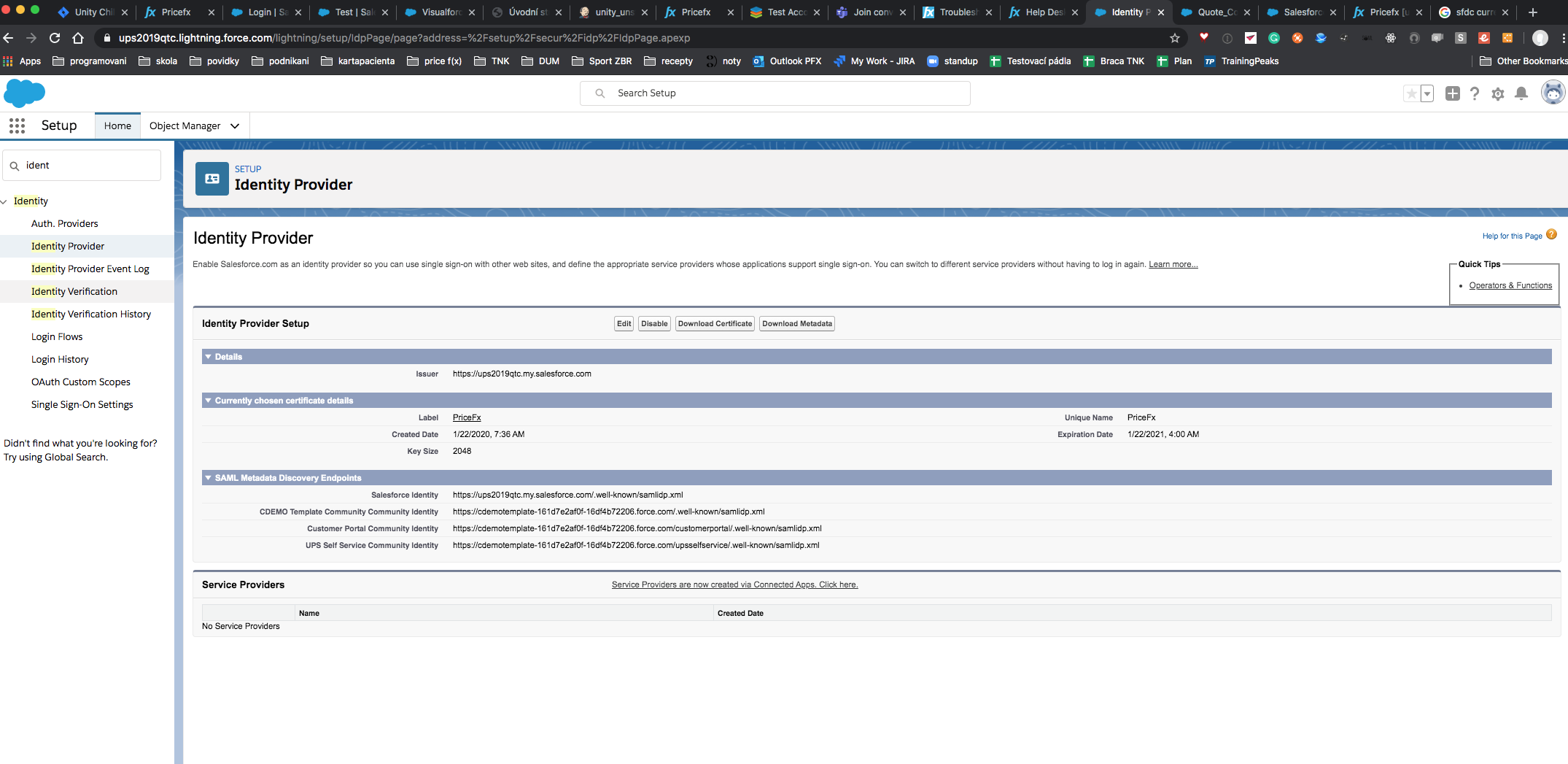Click the Identity Provider setup badge icon
1568x764 pixels.
[211, 178]
